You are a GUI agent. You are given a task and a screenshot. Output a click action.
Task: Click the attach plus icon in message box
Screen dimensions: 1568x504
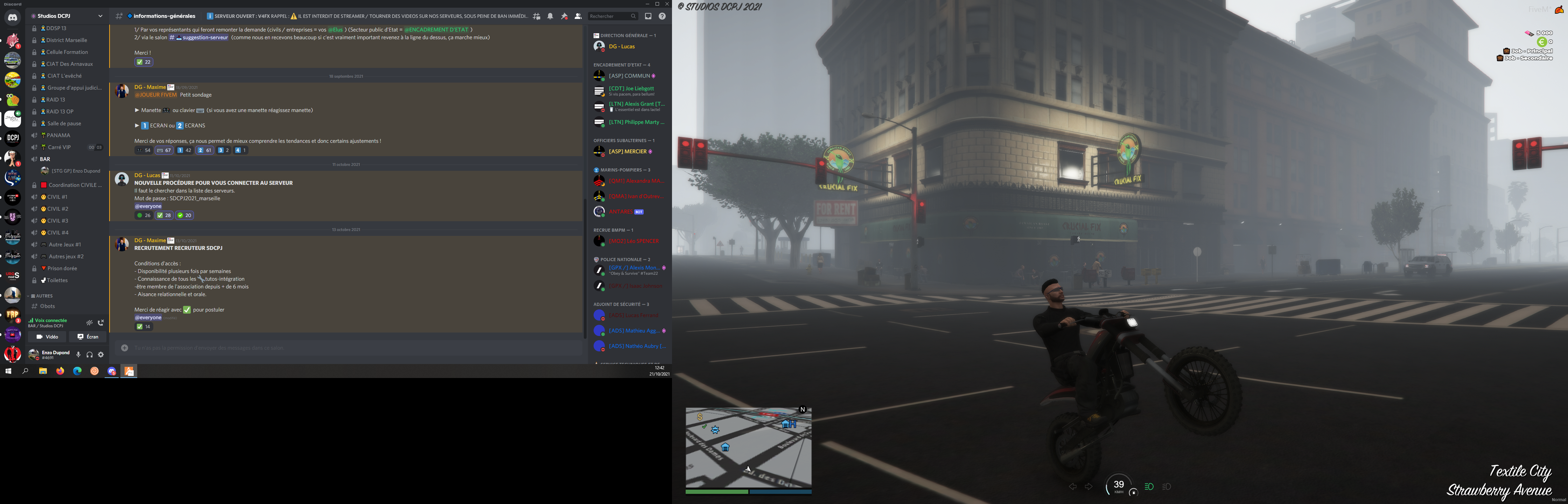pos(124,348)
